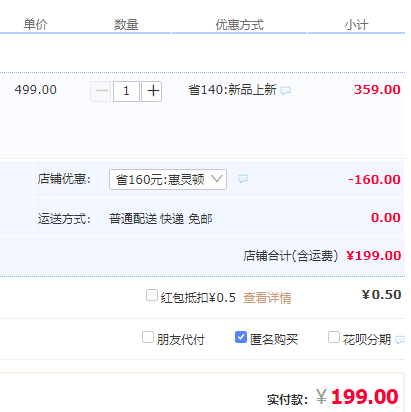Click the quantity input field
The height and width of the screenshot is (412, 411).
click(x=126, y=91)
